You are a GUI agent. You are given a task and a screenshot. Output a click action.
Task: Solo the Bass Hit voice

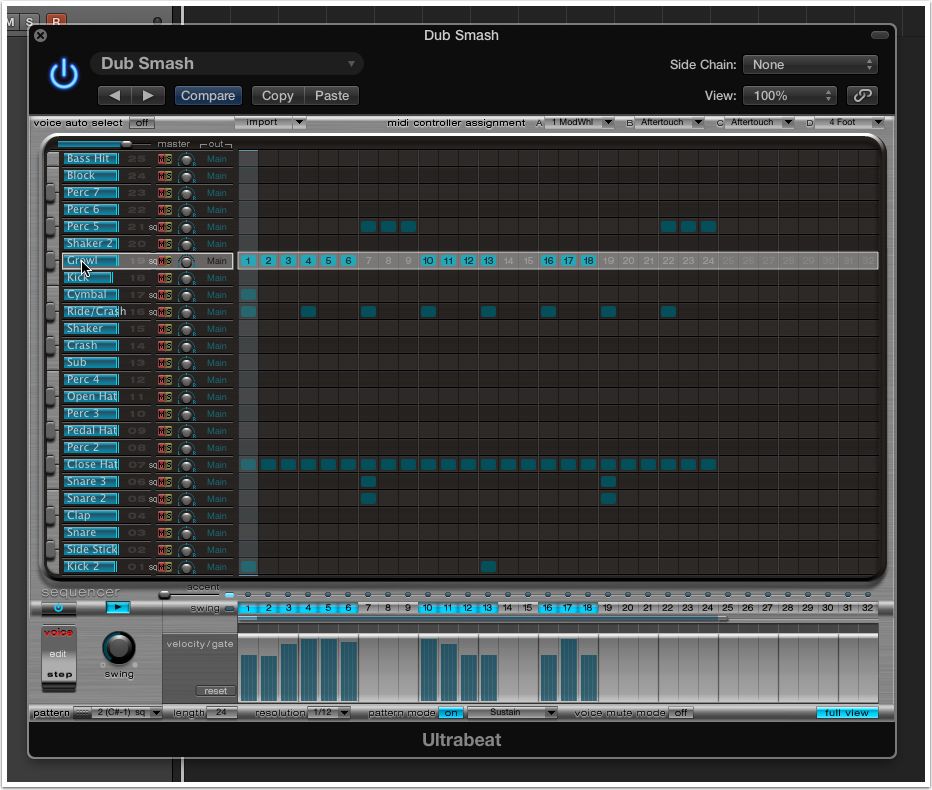click(x=168, y=159)
